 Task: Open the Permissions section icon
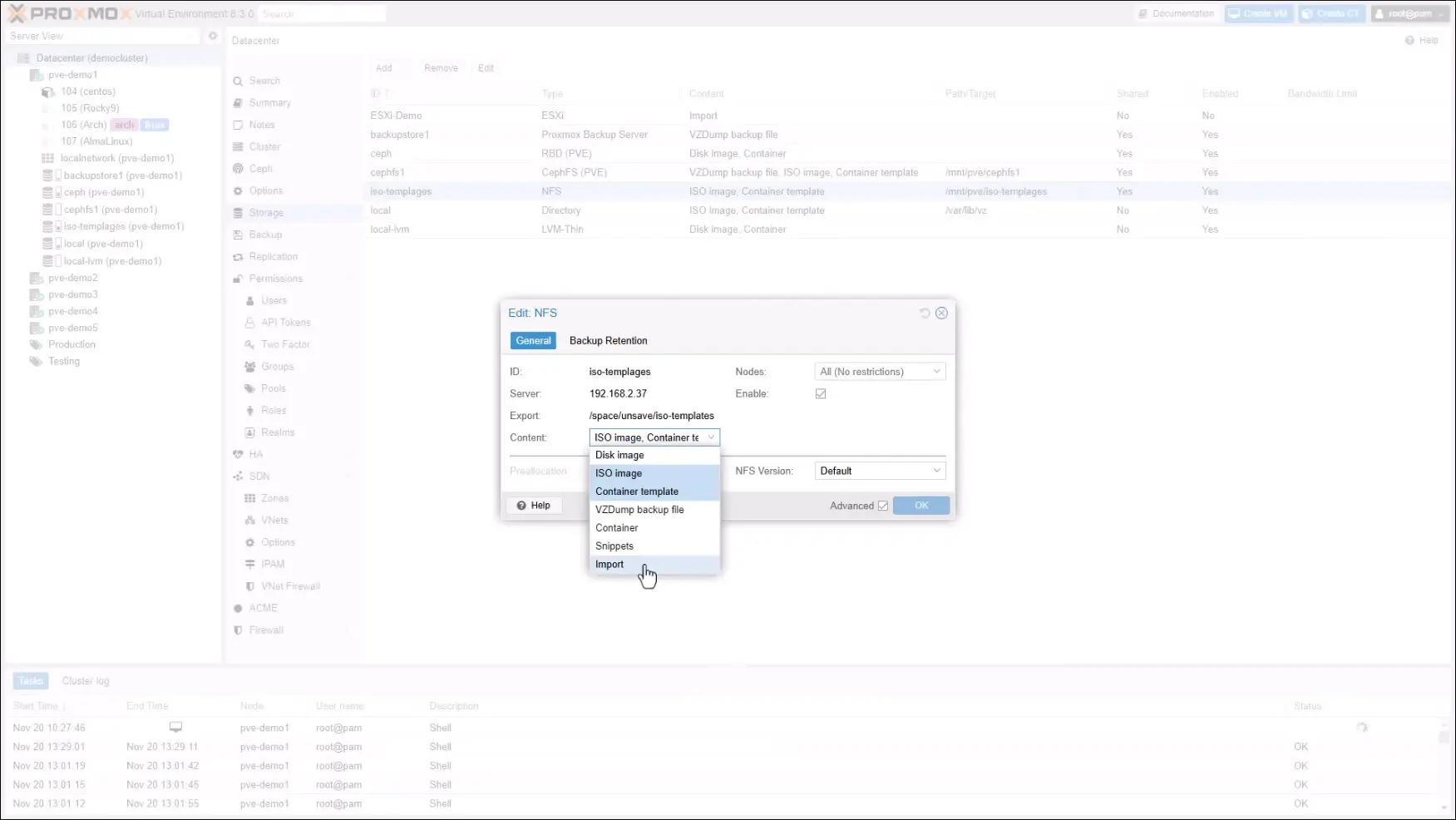[x=238, y=279]
